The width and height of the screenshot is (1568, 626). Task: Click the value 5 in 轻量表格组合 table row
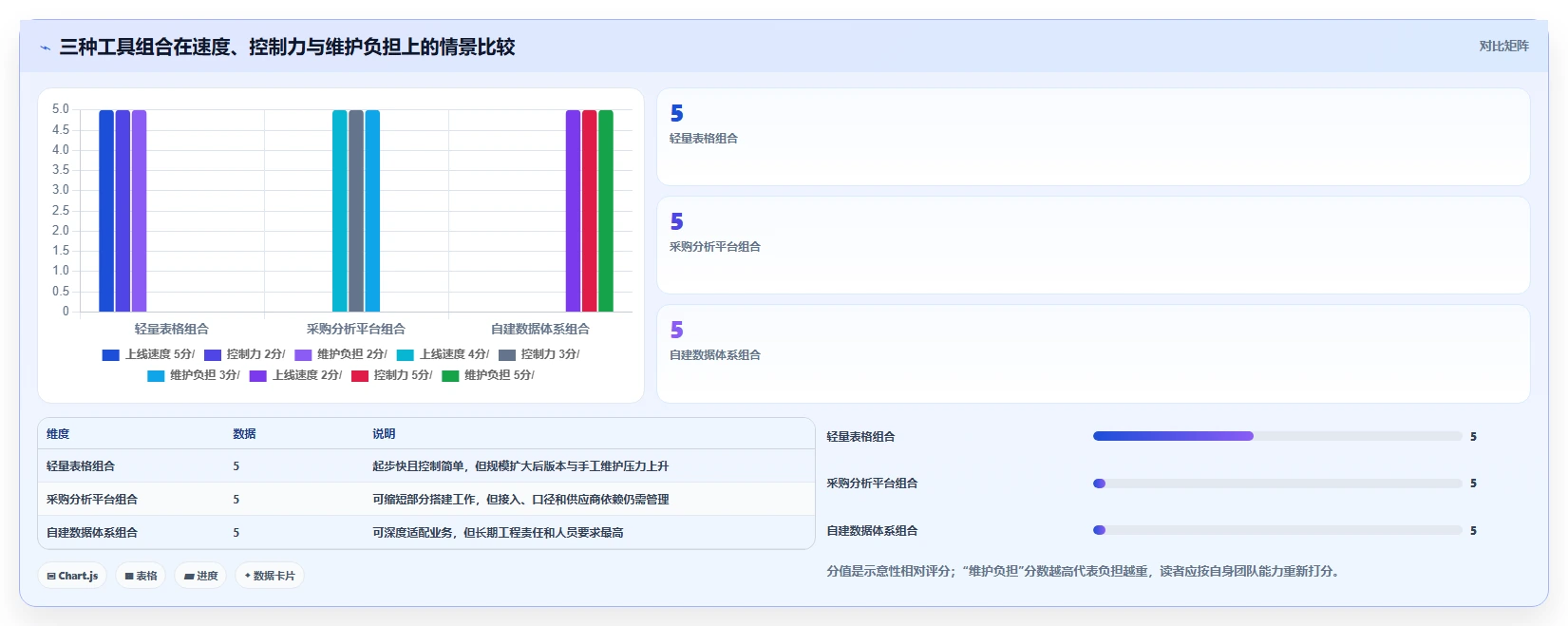click(x=236, y=466)
